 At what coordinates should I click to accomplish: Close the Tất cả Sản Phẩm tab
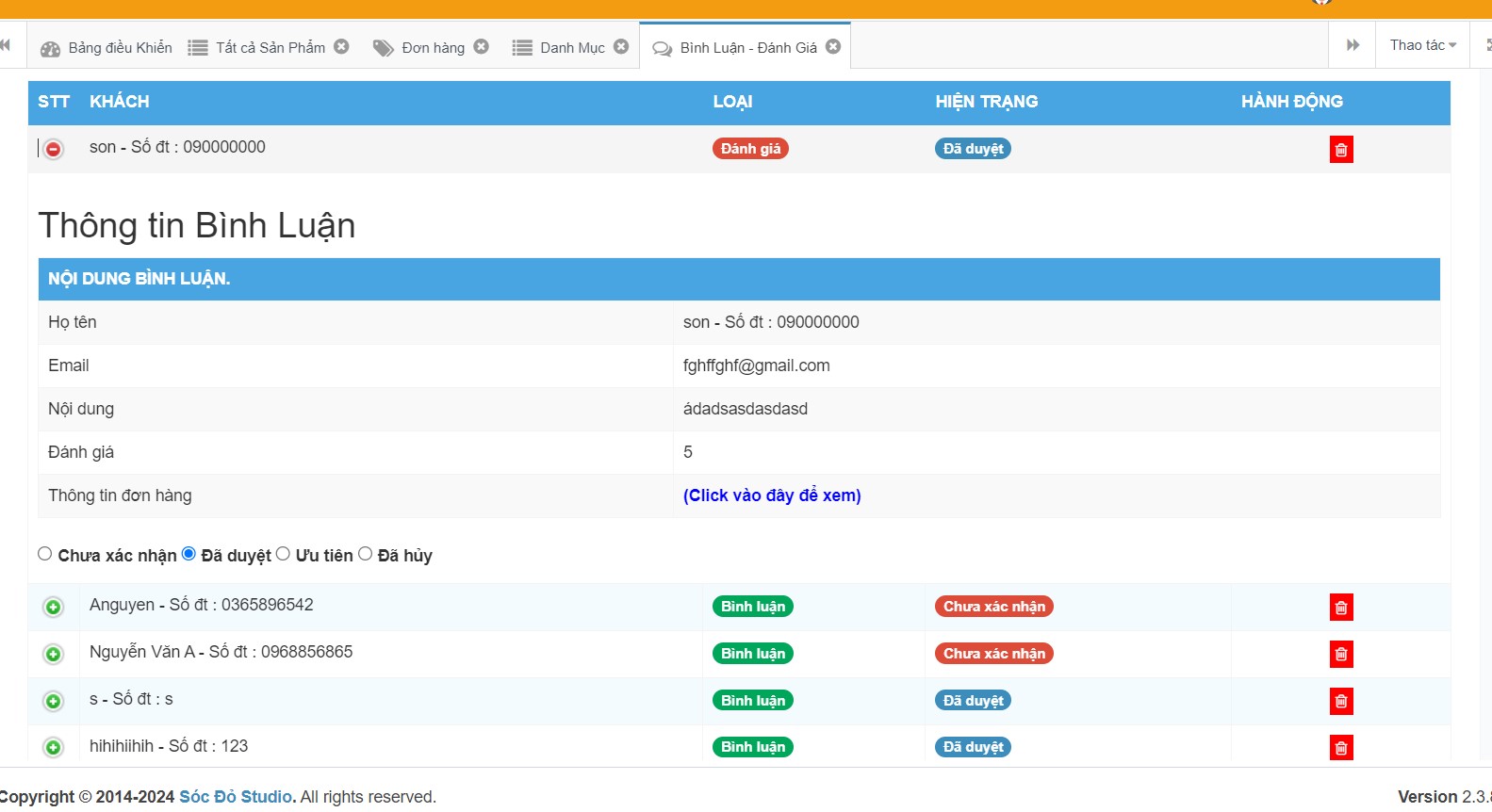341,46
